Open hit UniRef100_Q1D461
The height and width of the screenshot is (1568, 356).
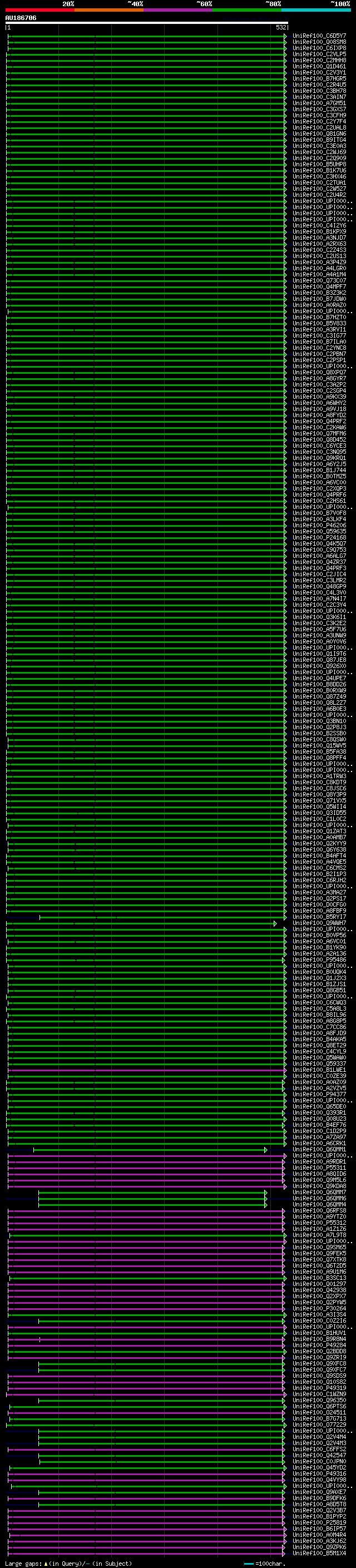(x=319, y=66)
